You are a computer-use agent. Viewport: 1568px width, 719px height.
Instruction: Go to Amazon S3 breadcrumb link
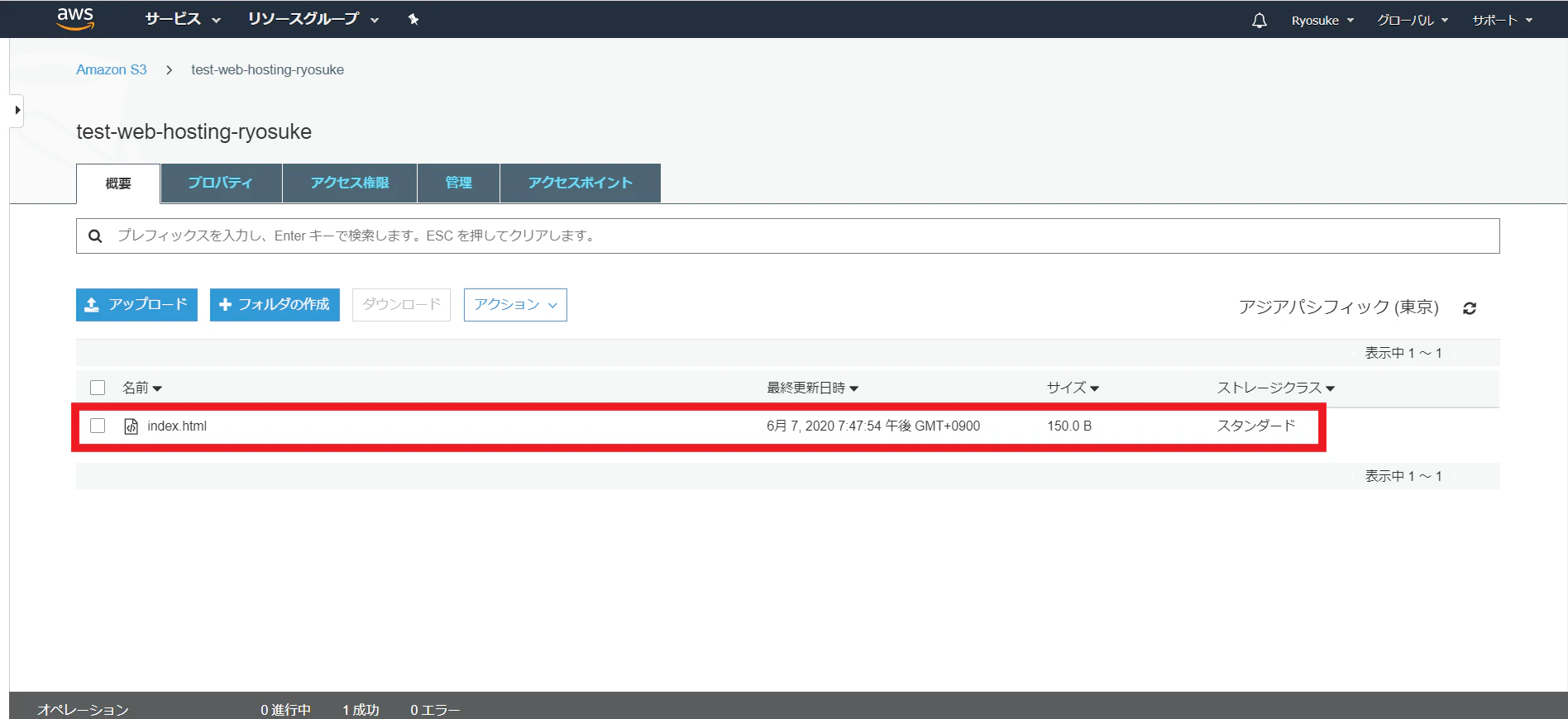(x=112, y=70)
